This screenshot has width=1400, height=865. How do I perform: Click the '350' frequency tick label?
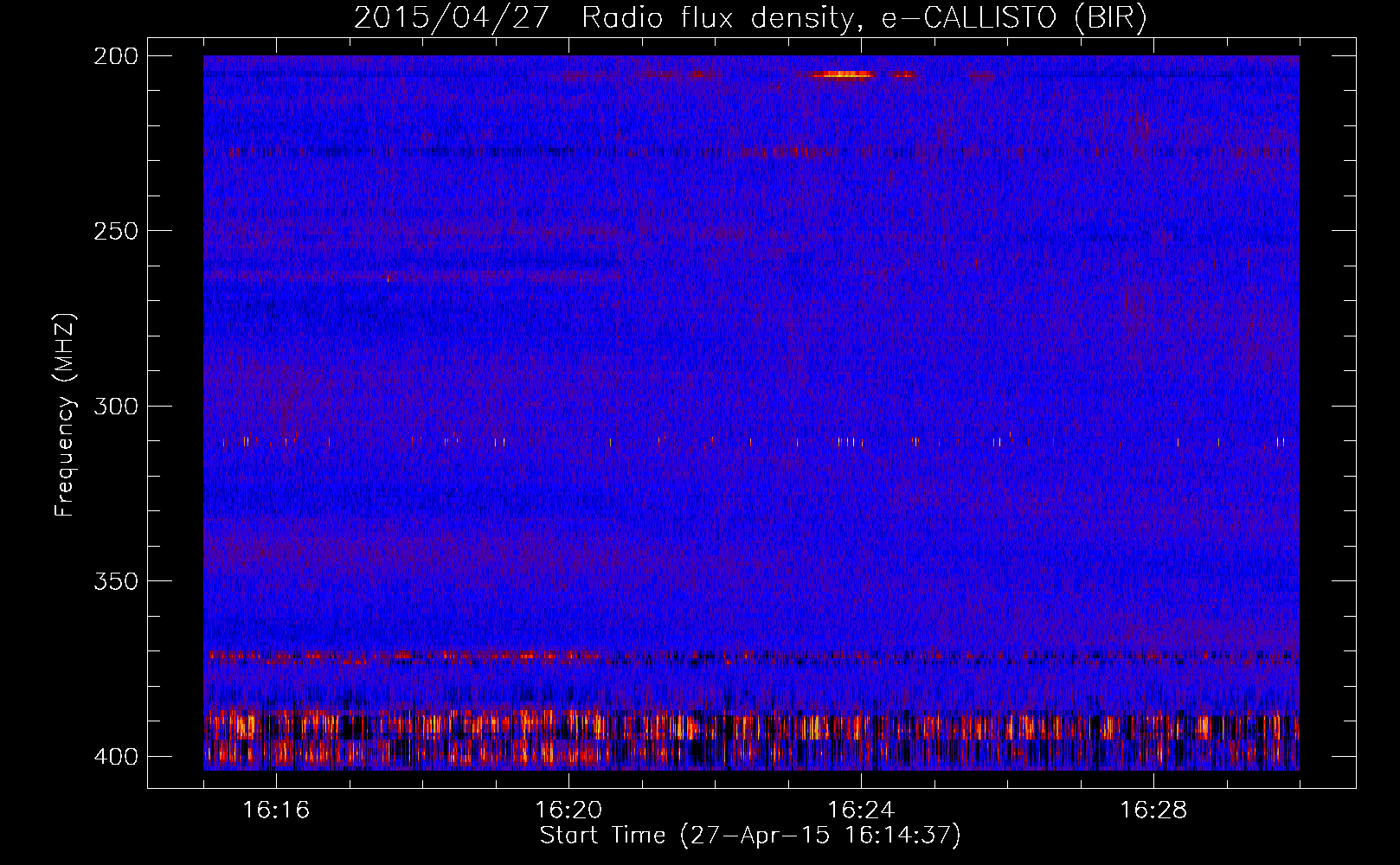click(x=115, y=581)
